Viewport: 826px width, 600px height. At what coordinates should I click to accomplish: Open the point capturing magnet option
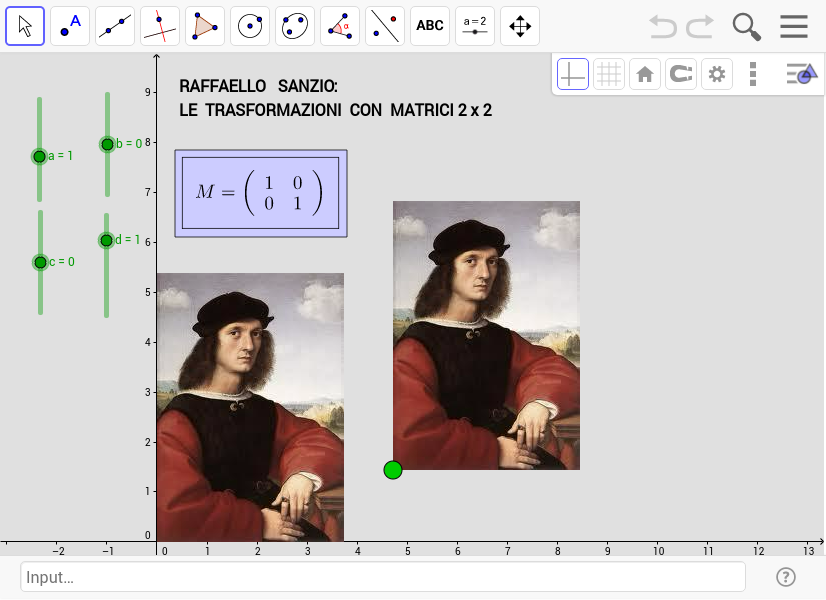coord(681,74)
